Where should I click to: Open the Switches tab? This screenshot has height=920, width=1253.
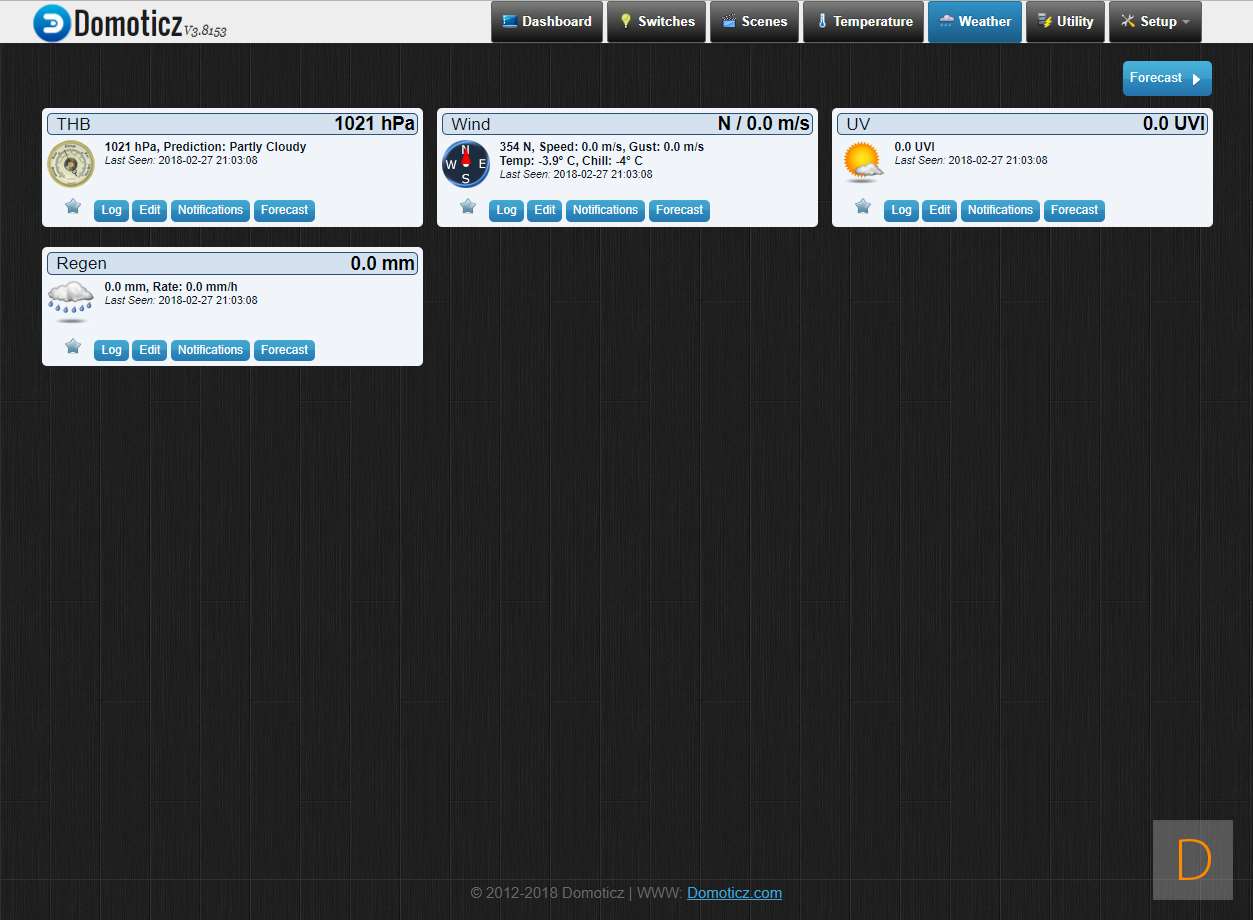pos(657,22)
